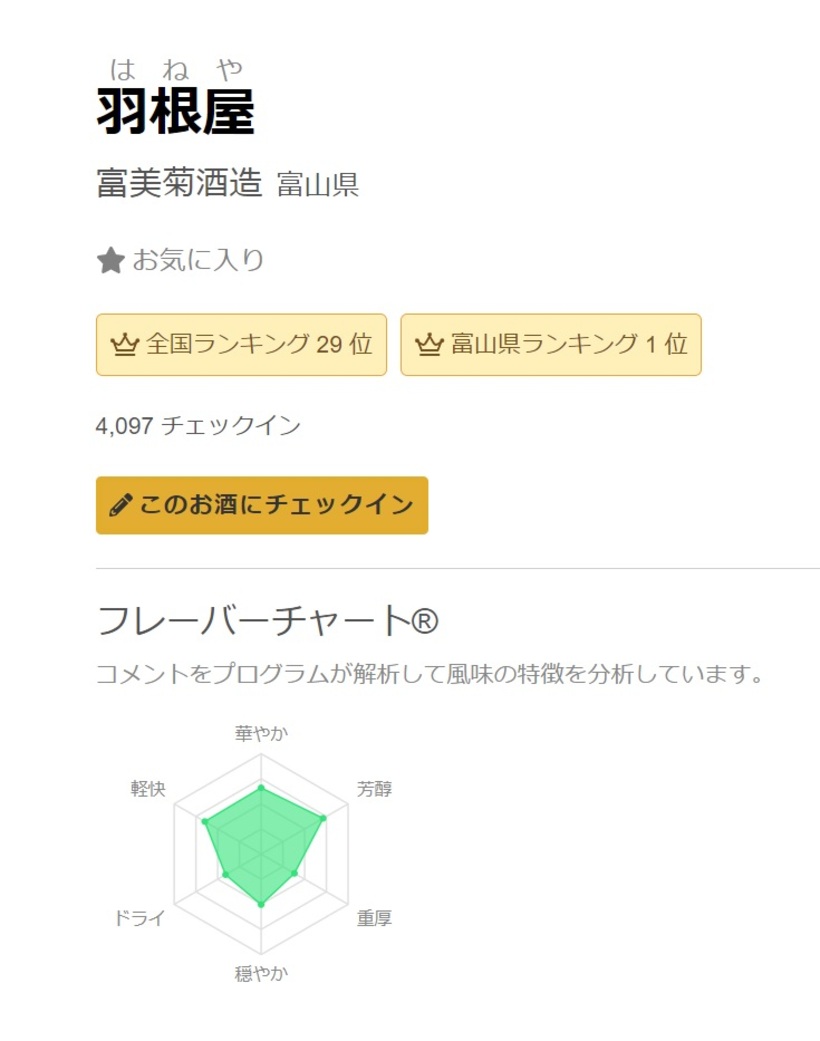The image size is (820, 1041).
Task: Click the star favorite icon
Action: tap(110, 261)
